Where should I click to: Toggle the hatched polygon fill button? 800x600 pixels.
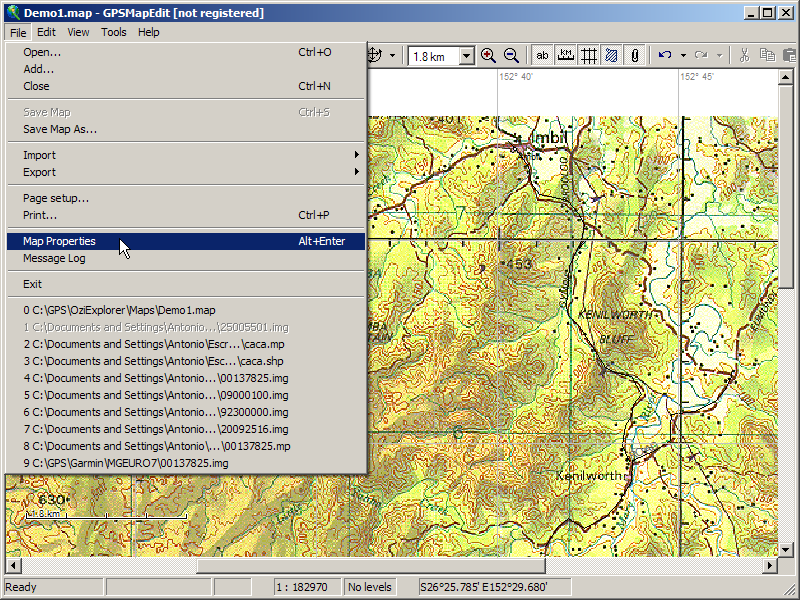(611, 56)
